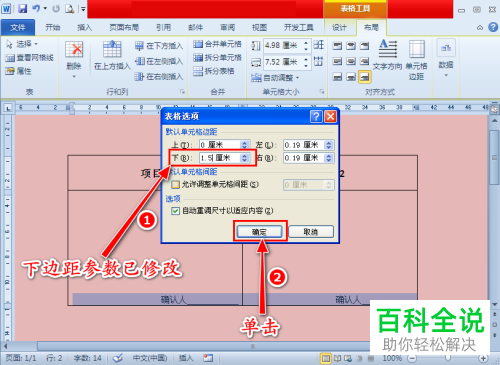Click 在下方插入 row button

(x=159, y=46)
